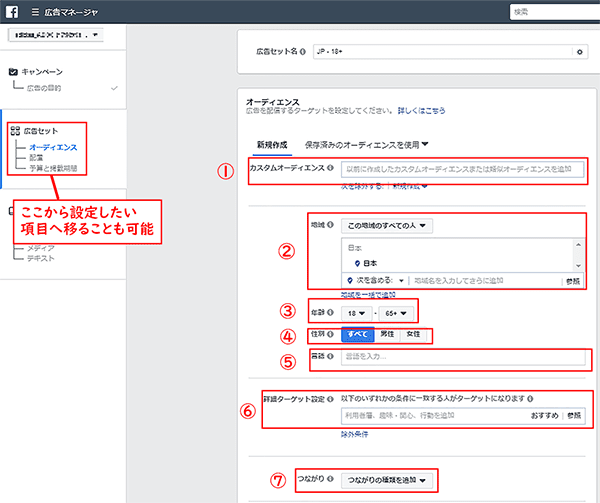Click the info icon beside 言語
The width and height of the screenshot is (600, 503).
[330, 356]
